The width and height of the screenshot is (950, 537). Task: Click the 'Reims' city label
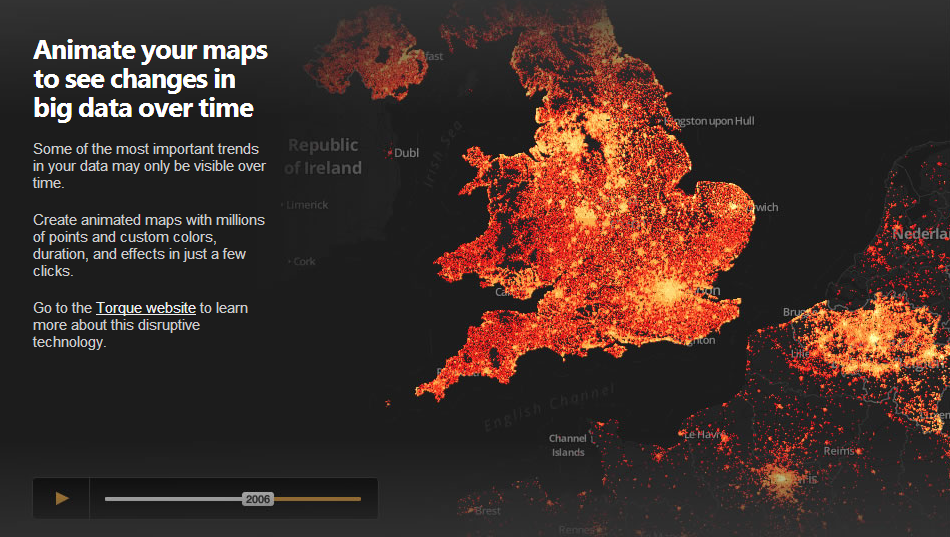tap(839, 450)
